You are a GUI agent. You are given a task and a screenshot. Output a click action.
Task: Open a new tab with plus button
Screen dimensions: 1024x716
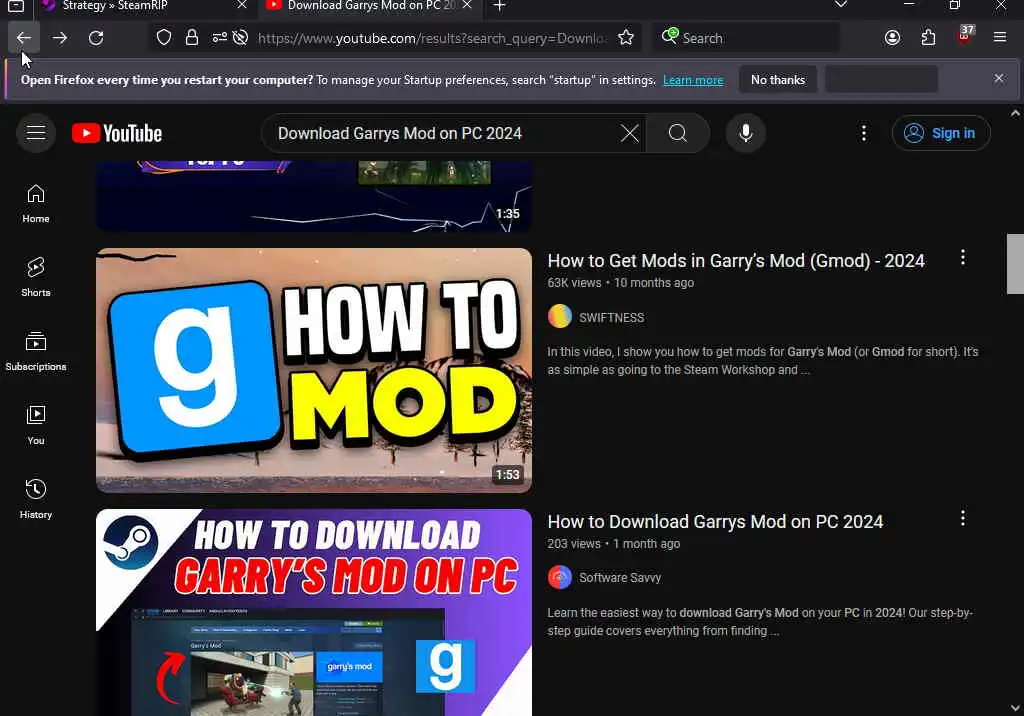pos(500,6)
